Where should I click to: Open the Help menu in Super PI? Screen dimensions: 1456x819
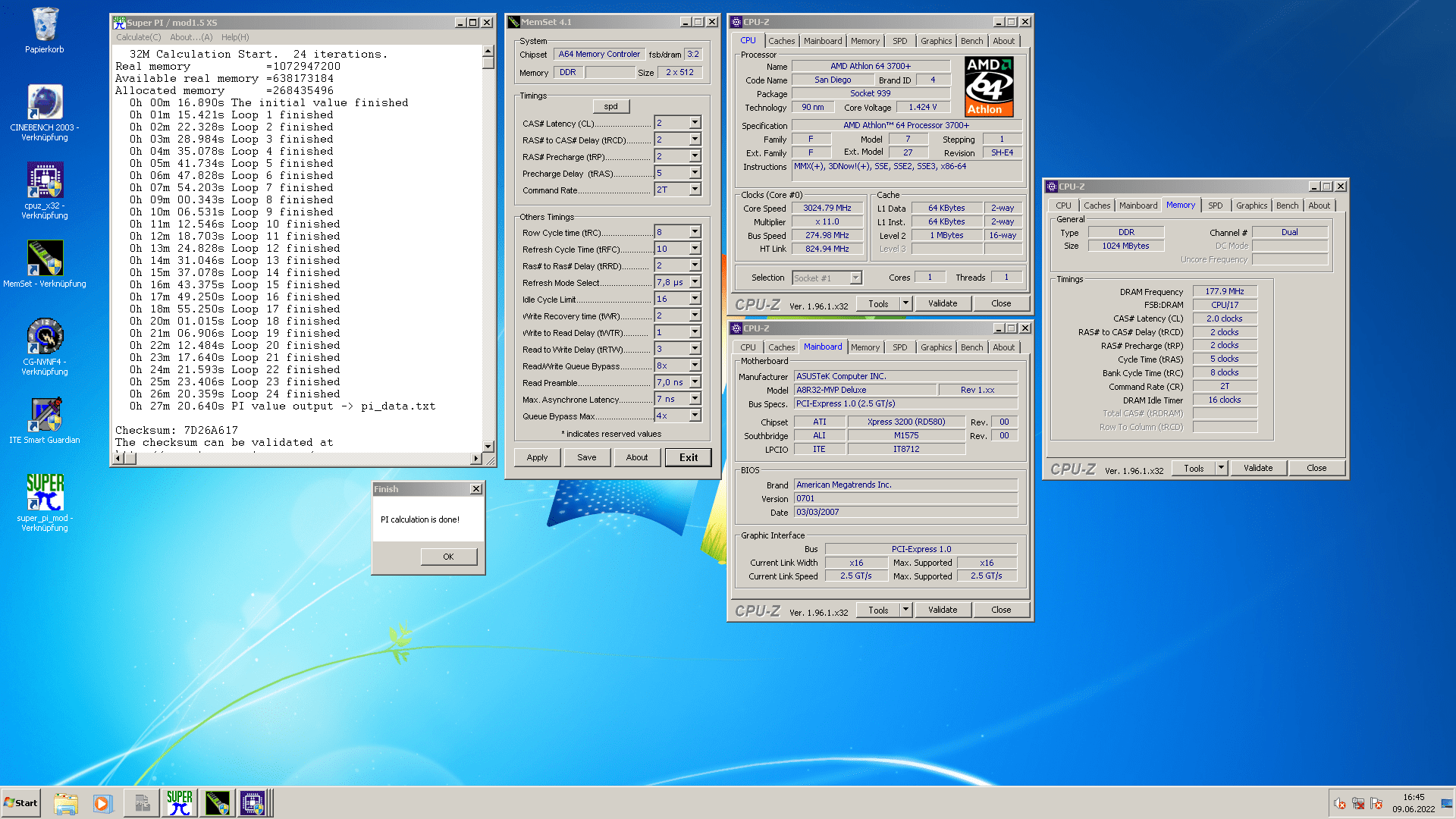[x=235, y=37]
